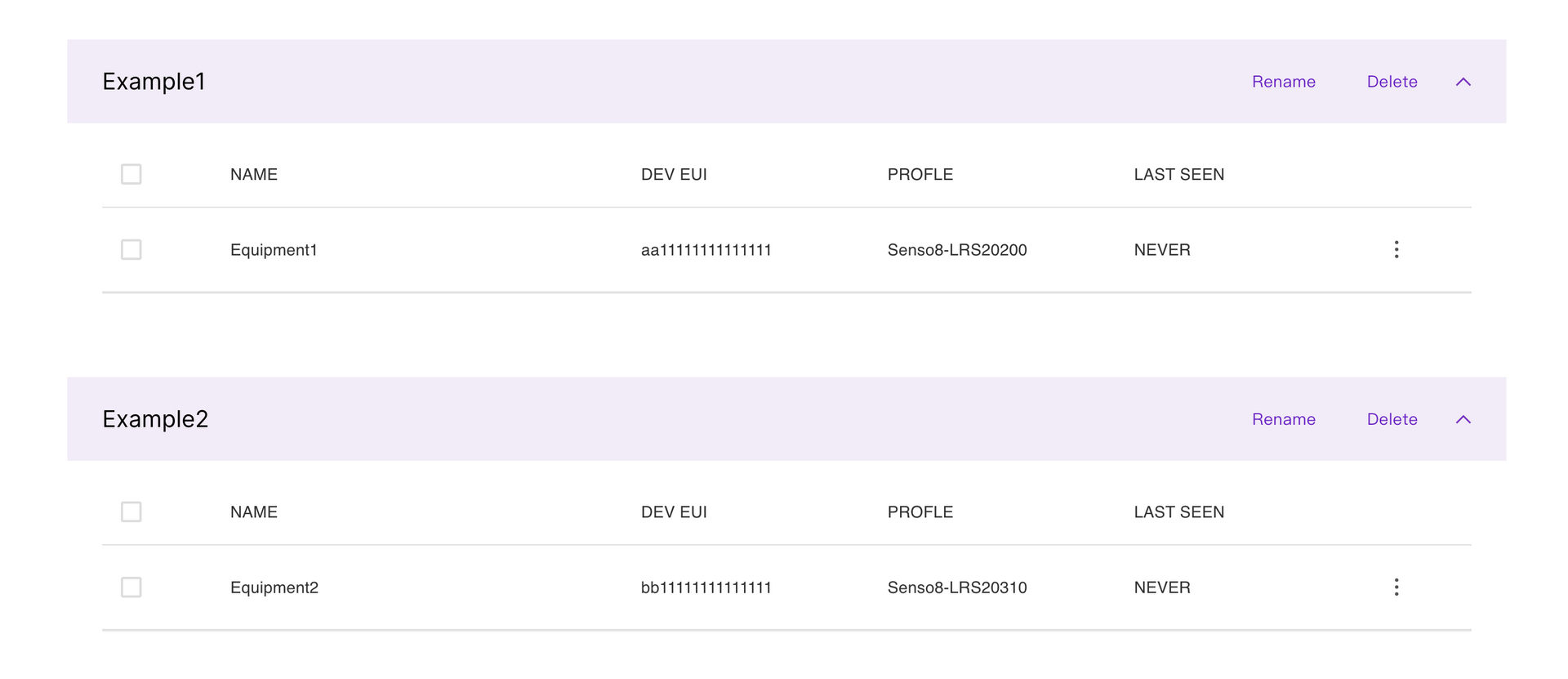Toggle the select-all checkbox in Example2's header row
The width and height of the screenshot is (1568, 679).
tap(131, 511)
